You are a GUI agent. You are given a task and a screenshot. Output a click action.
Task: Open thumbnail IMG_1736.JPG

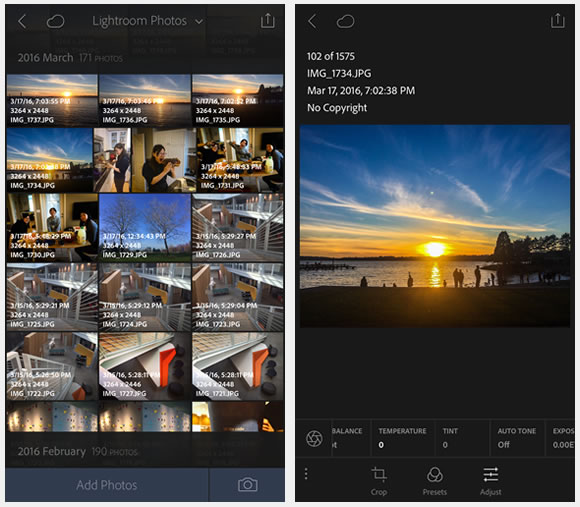[145, 100]
